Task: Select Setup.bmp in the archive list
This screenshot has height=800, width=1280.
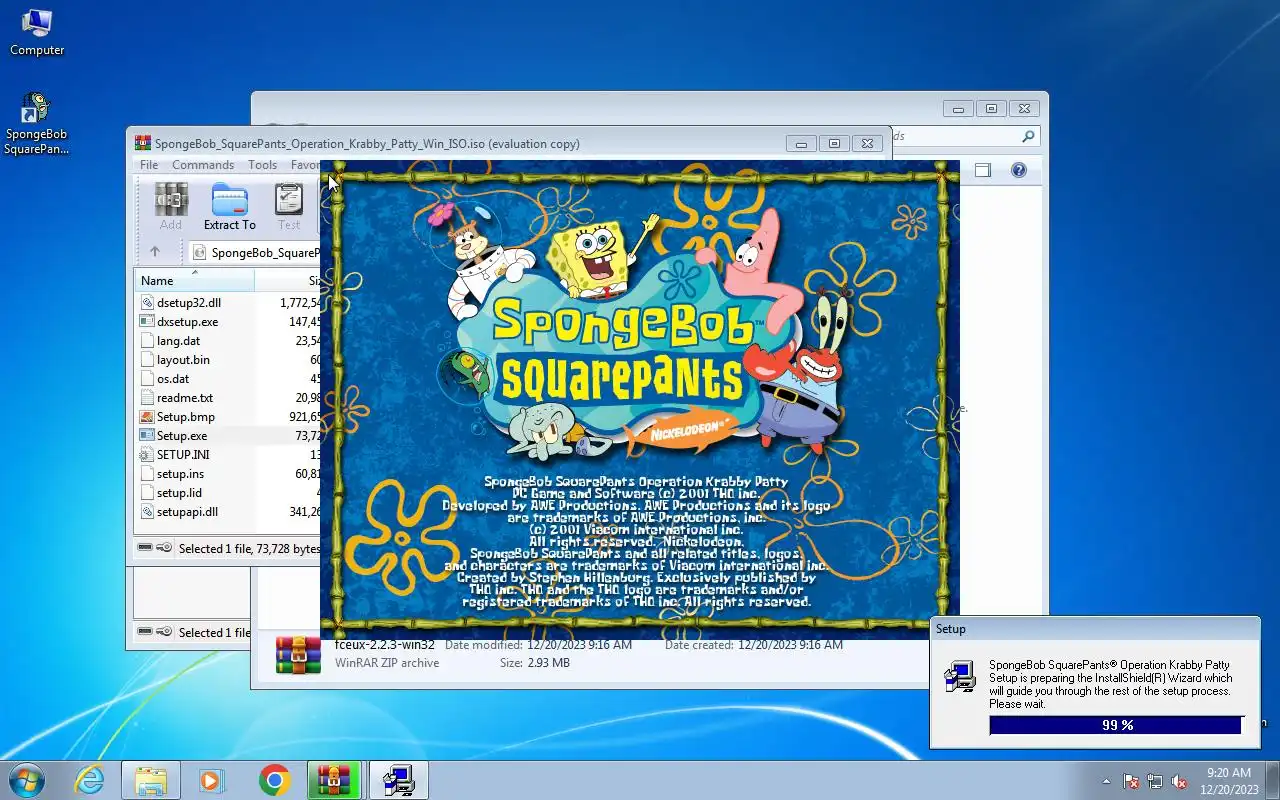Action: pyautogui.click(x=186, y=417)
